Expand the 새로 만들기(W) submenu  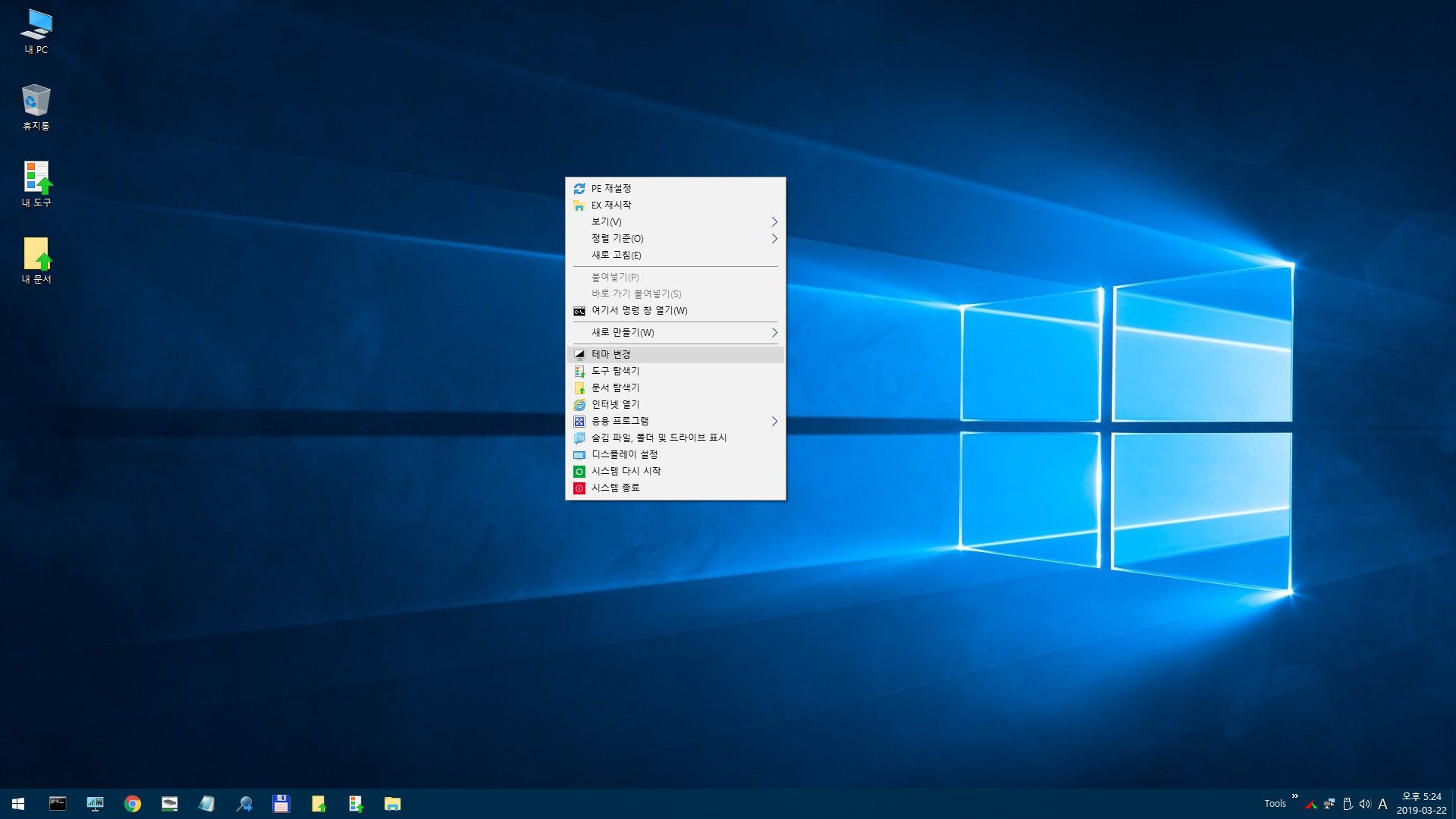point(676,332)
